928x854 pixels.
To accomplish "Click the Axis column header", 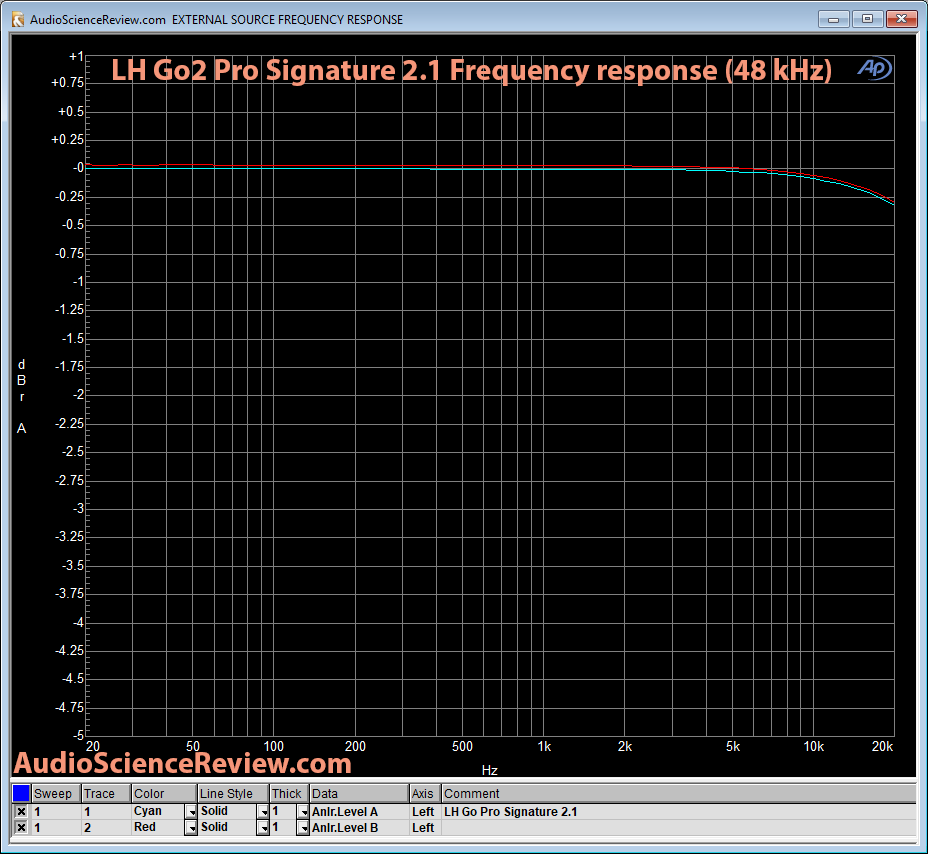I will click(425, 793).
